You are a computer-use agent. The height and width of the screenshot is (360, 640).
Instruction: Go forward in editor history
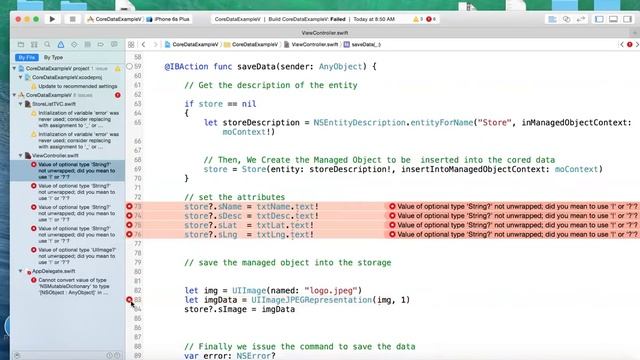click(155, 44)
